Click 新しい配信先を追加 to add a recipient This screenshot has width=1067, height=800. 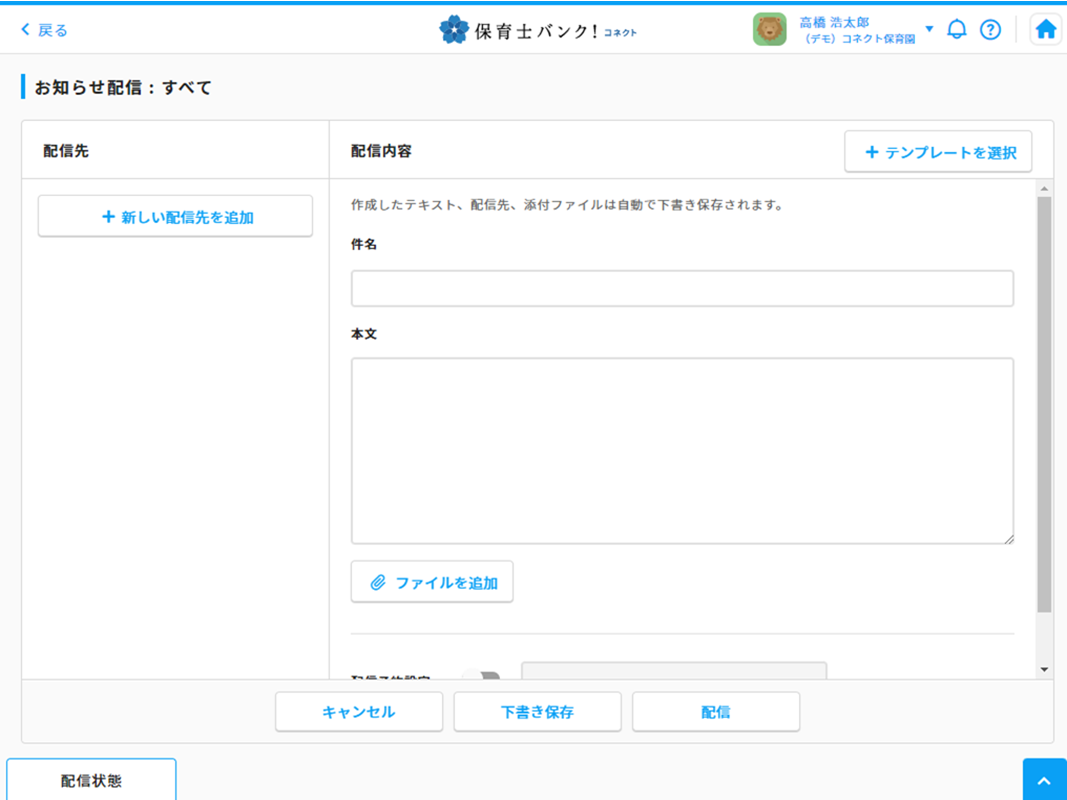175,216
